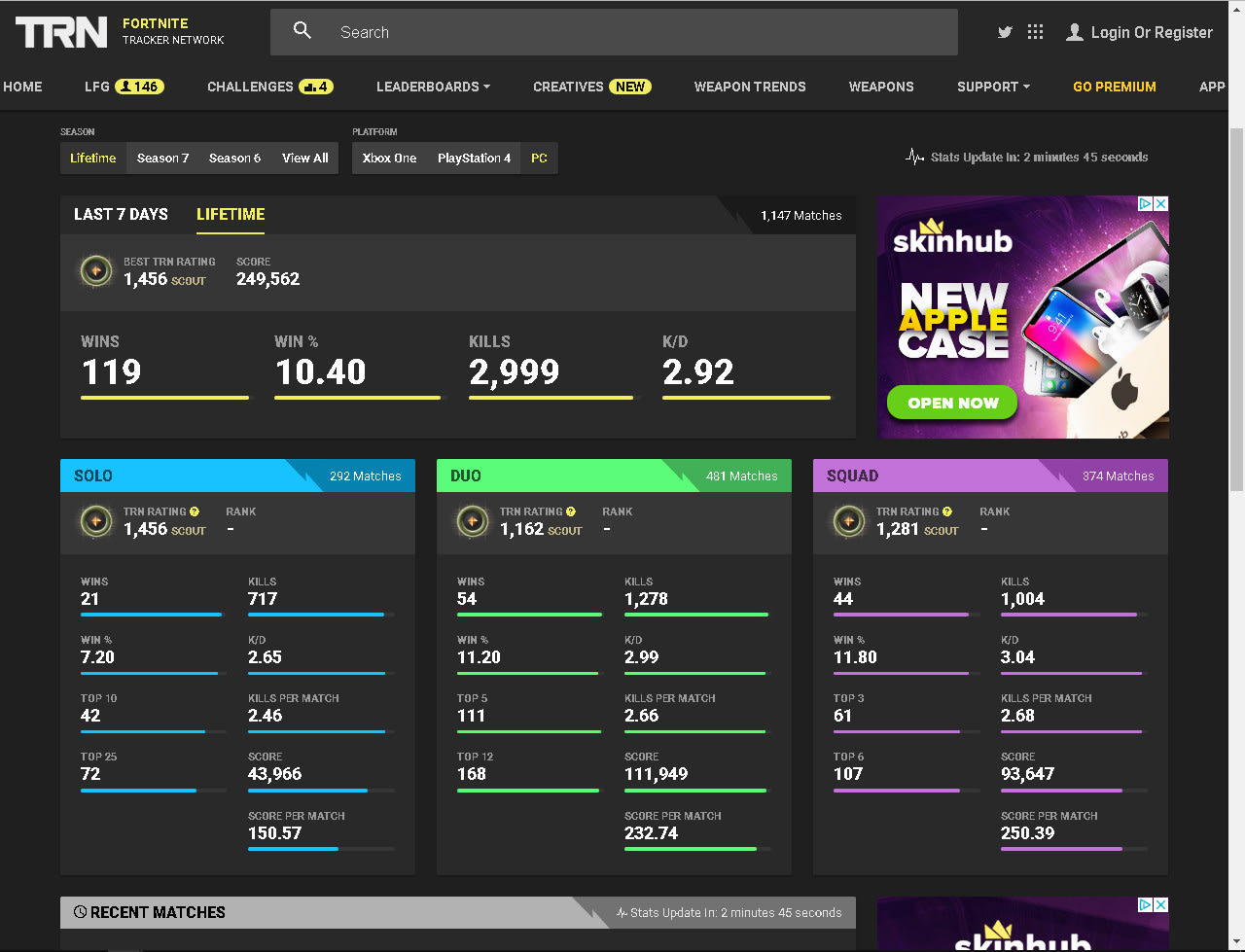Expand the Support dropdown menu

point(993,87)
